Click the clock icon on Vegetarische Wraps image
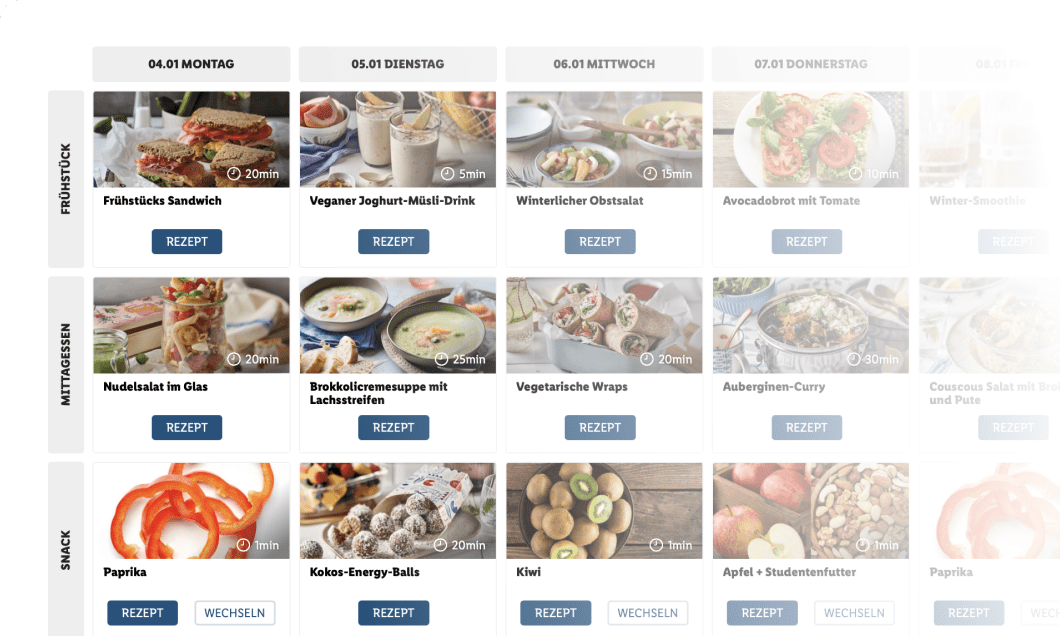The height and width of the screenshot is (636, 1060). (x=647, y=359)
